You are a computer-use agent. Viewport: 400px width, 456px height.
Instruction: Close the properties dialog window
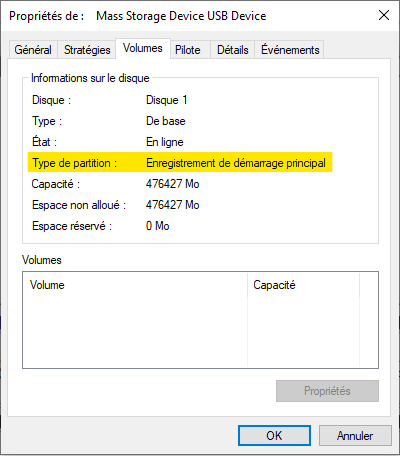[x=384, y=15]
